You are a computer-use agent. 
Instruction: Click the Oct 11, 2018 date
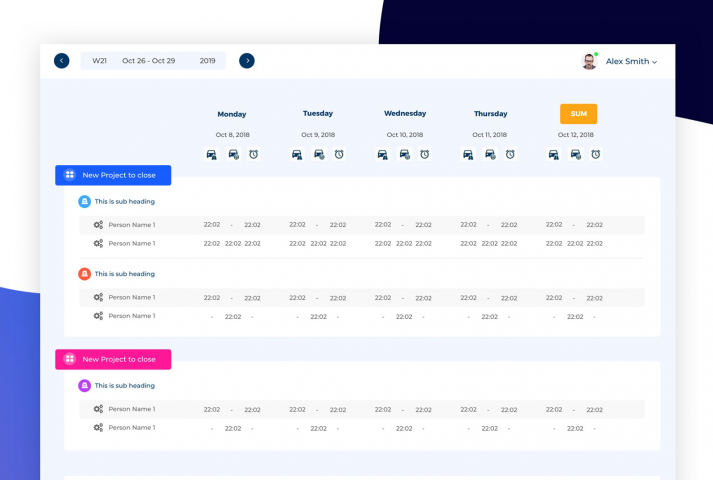tap(490, 135)
